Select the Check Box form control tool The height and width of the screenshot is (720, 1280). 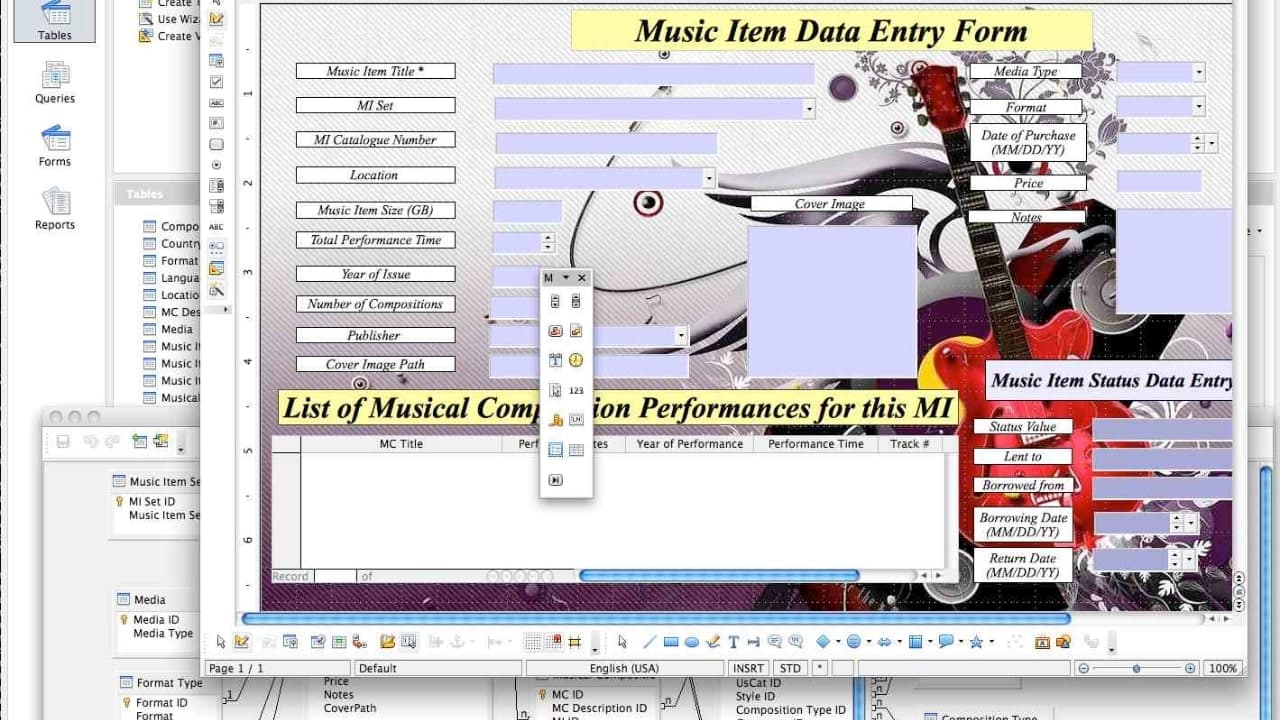click(x=216, y=82)
